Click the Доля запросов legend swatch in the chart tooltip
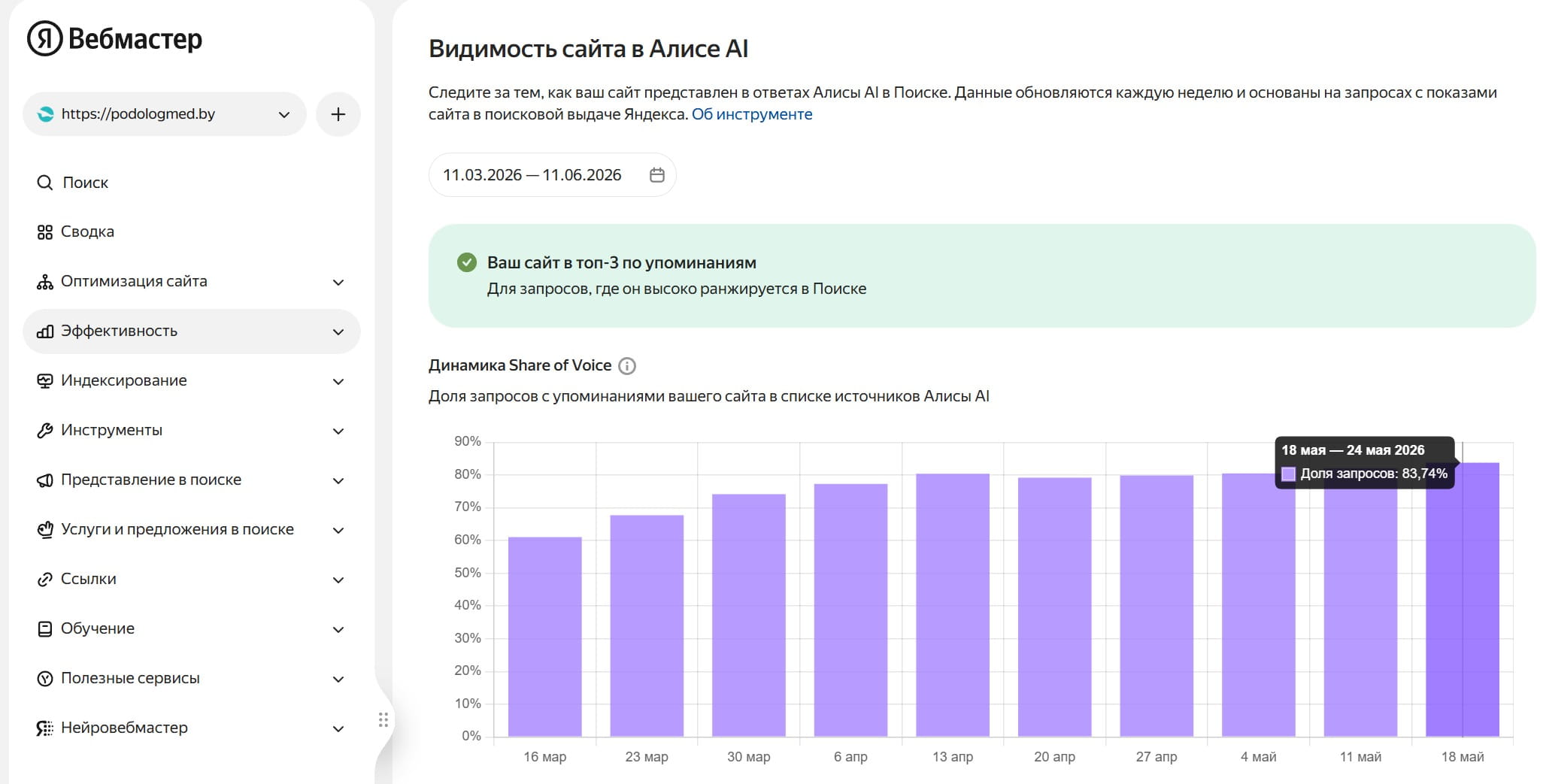Image resolution: width=1543 pixels, height=784 pixels. (1288, 474)
